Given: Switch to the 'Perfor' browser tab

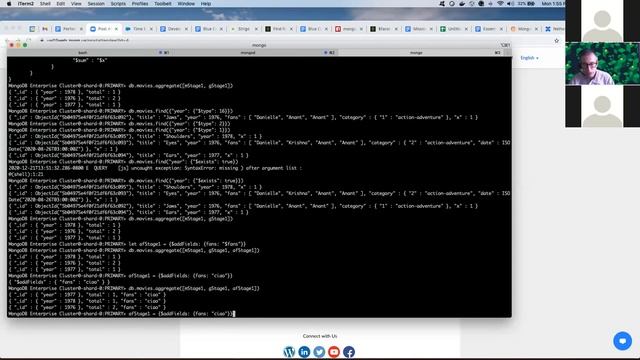Looking at the screenshot, I should tap(69, 29).
